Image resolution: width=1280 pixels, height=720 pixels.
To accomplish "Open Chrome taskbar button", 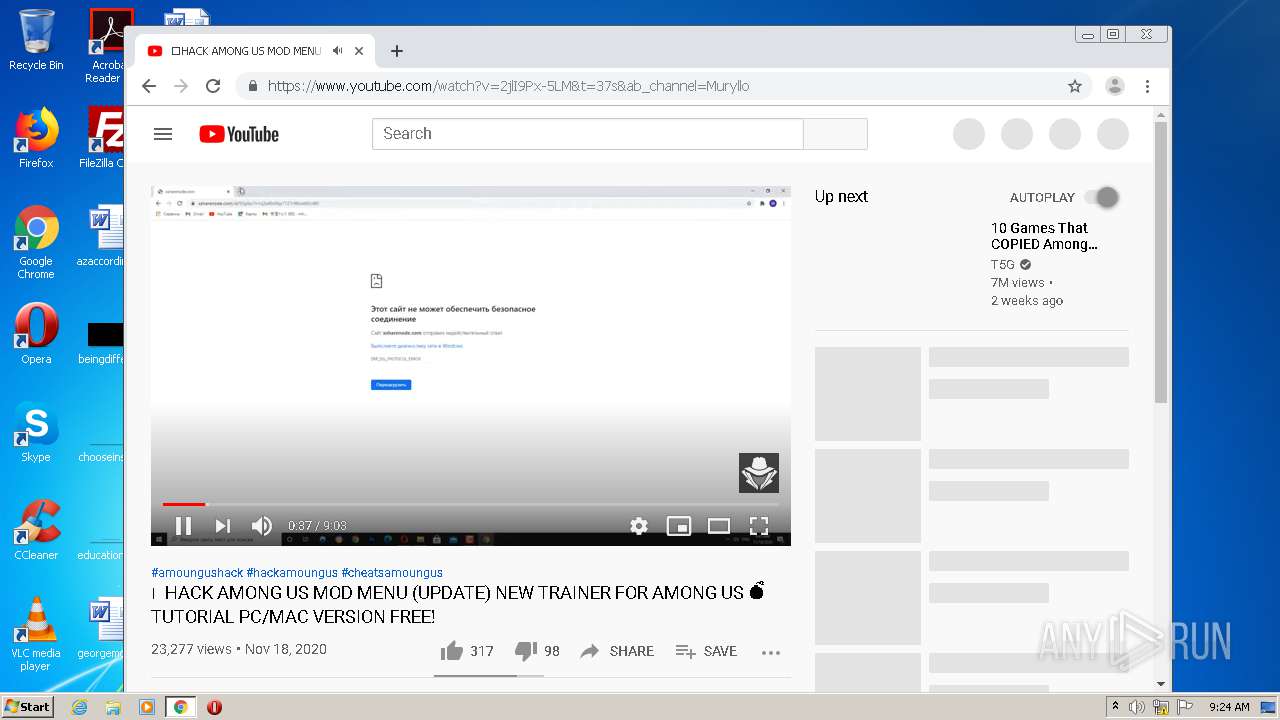I will [180, 707].
